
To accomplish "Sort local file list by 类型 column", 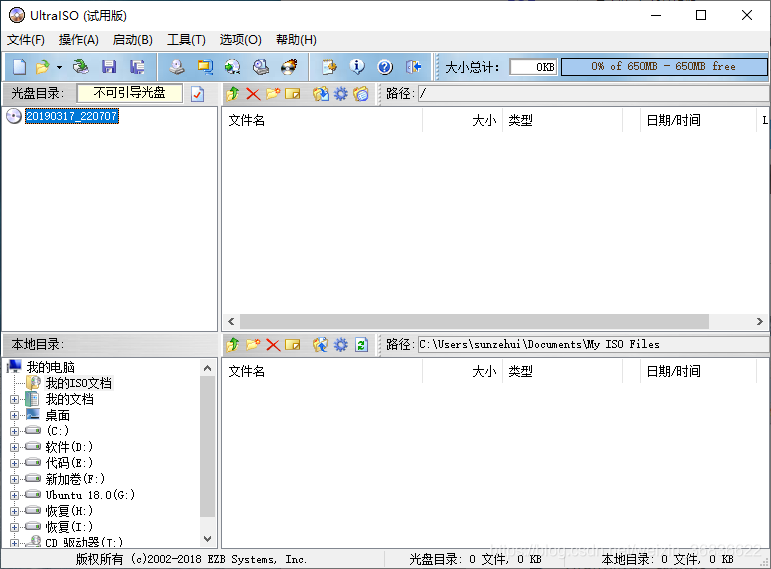I will pyautogui.click(x=562, y=371).
